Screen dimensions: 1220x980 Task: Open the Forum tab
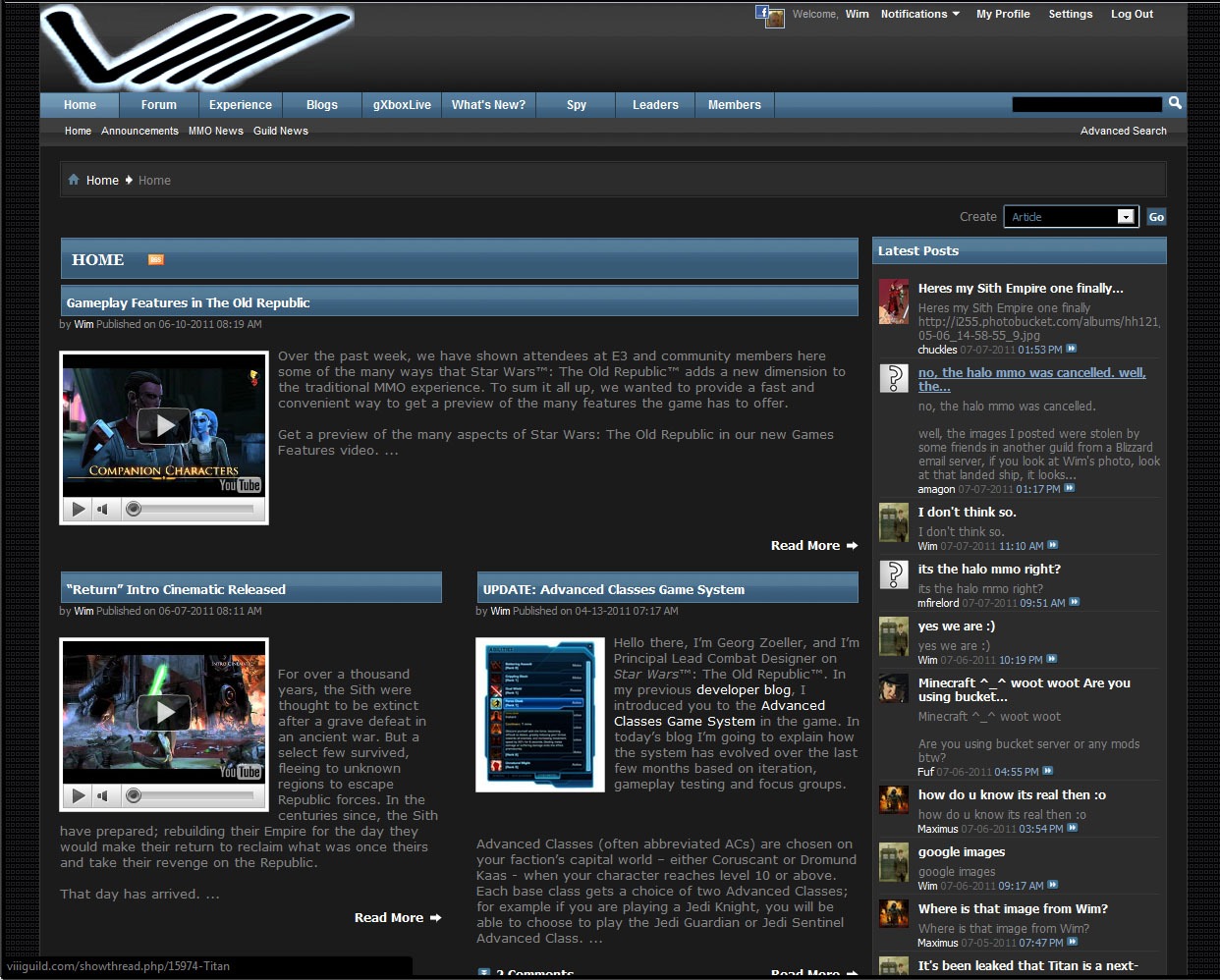[x=158, y=105]
